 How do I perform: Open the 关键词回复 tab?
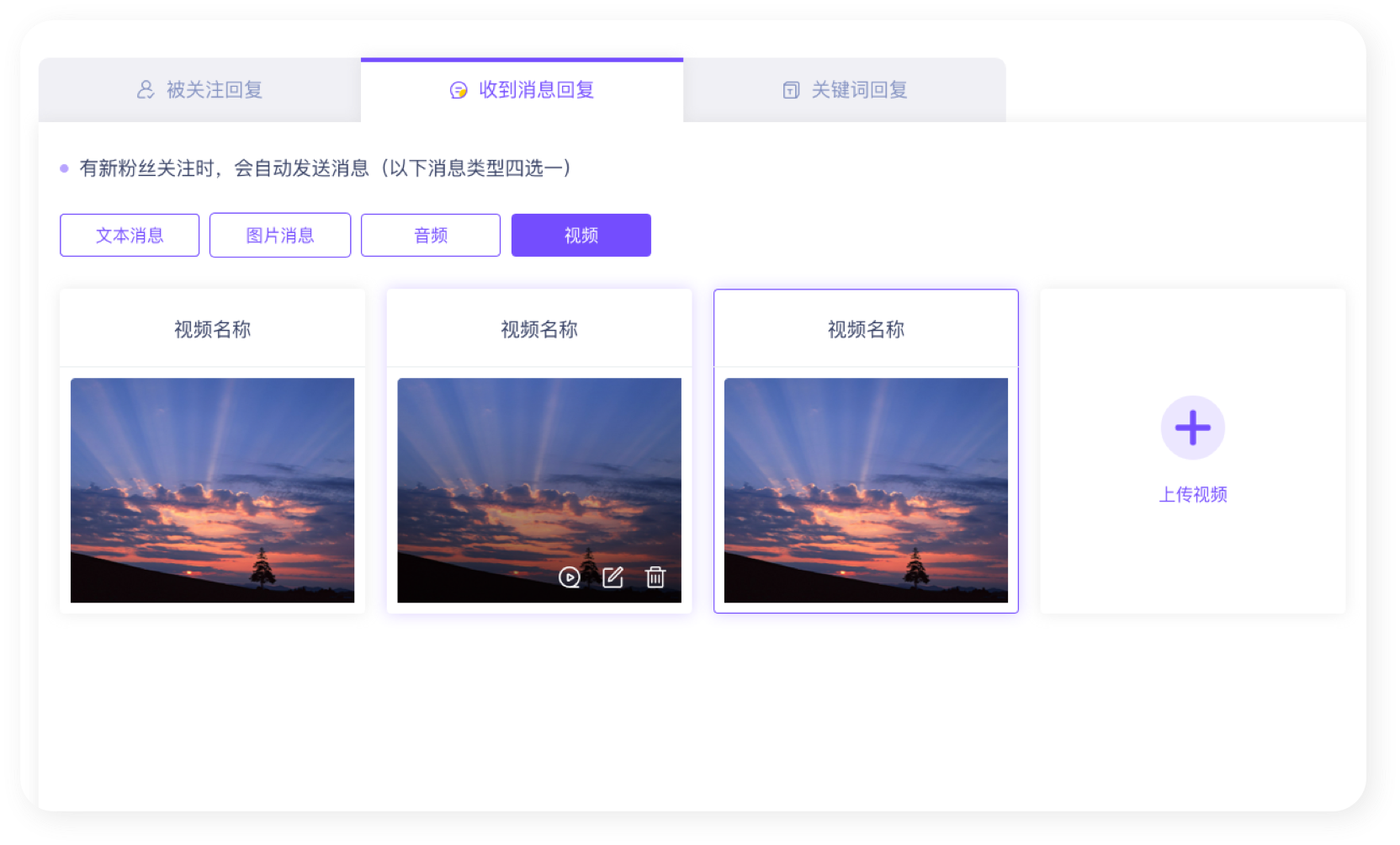845,90
